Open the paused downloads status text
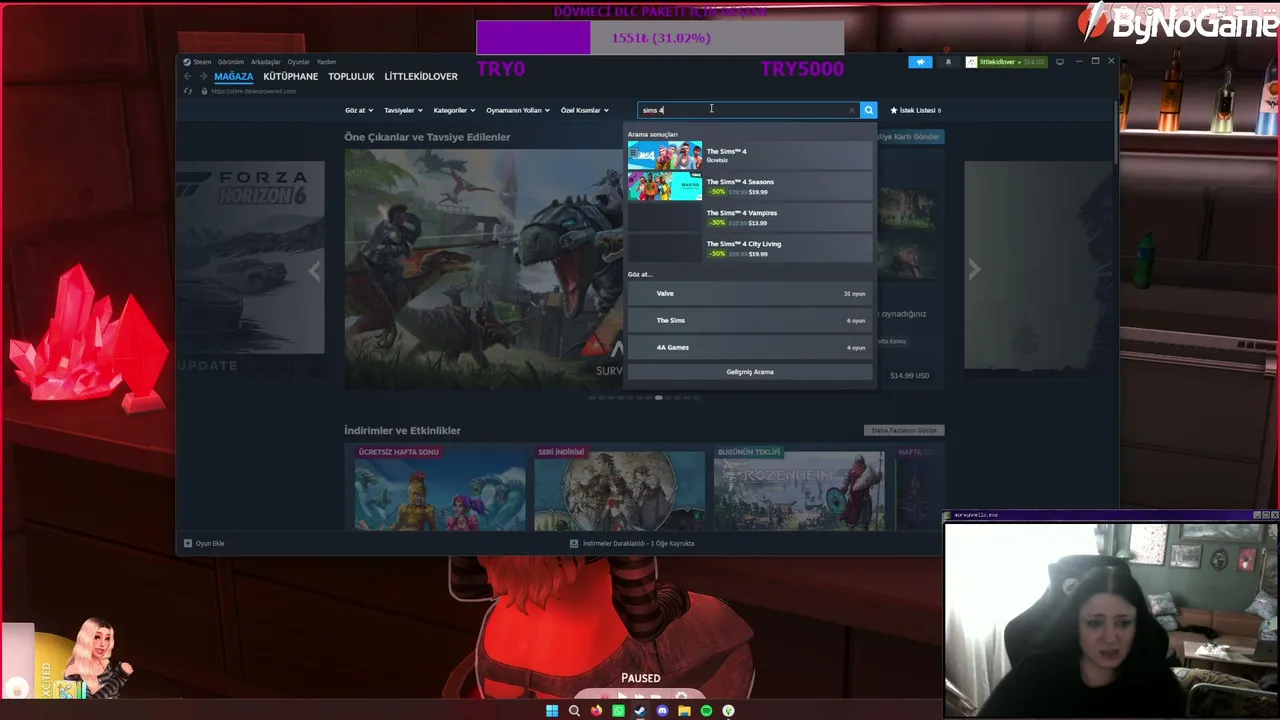 (x=638, y=543)
